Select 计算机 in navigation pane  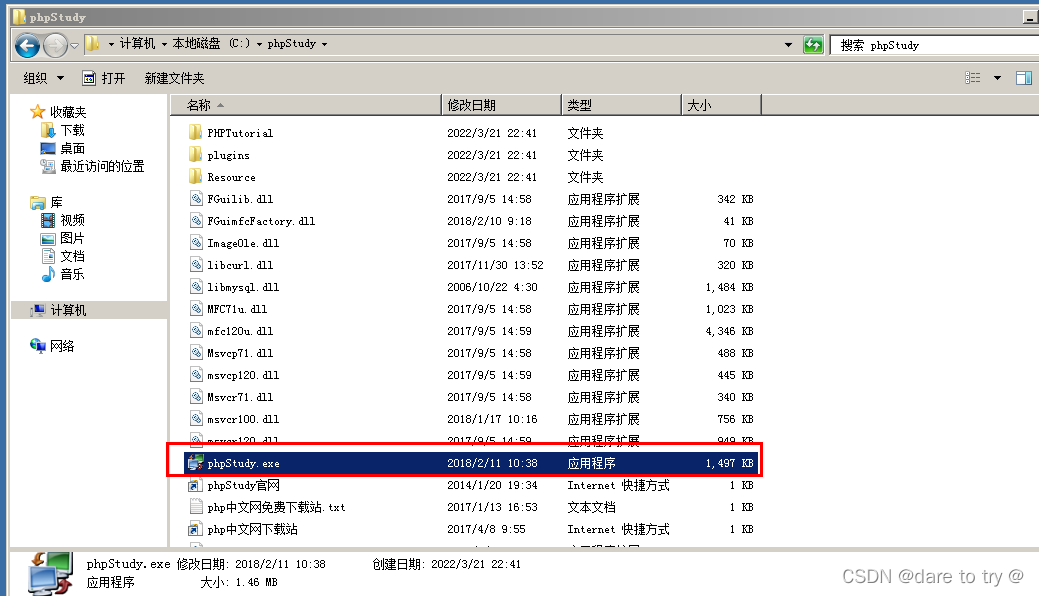[68, 310]
